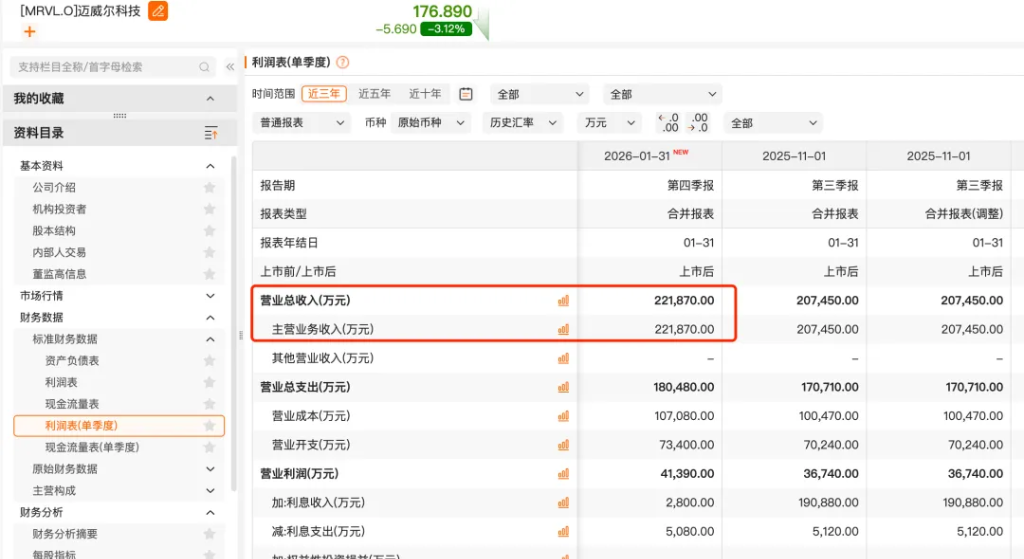This screenshot has height=559, width=1024.
Task: Open the calendar date picker icon
Action: (466, 94)
